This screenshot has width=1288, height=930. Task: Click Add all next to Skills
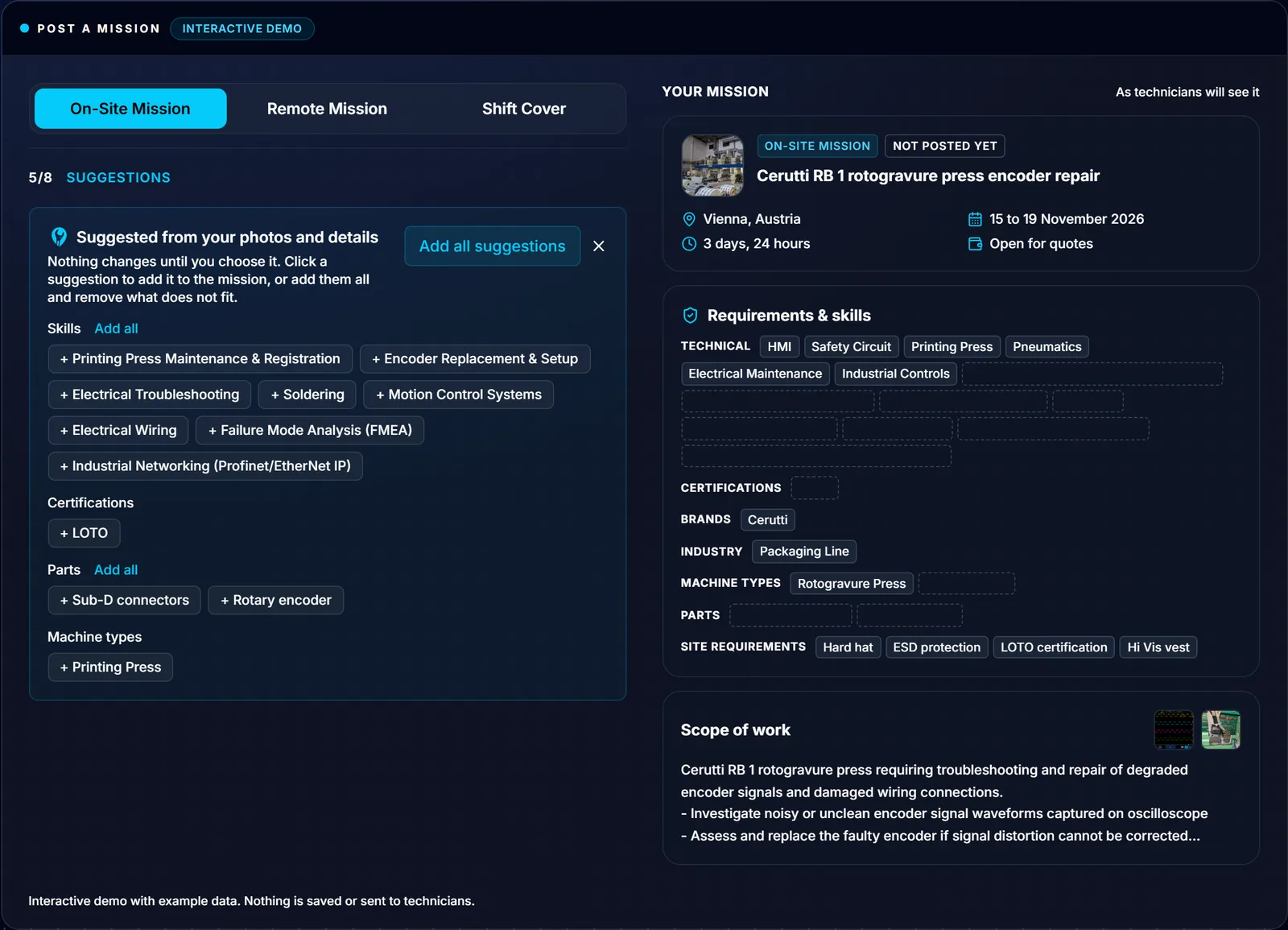116,329
